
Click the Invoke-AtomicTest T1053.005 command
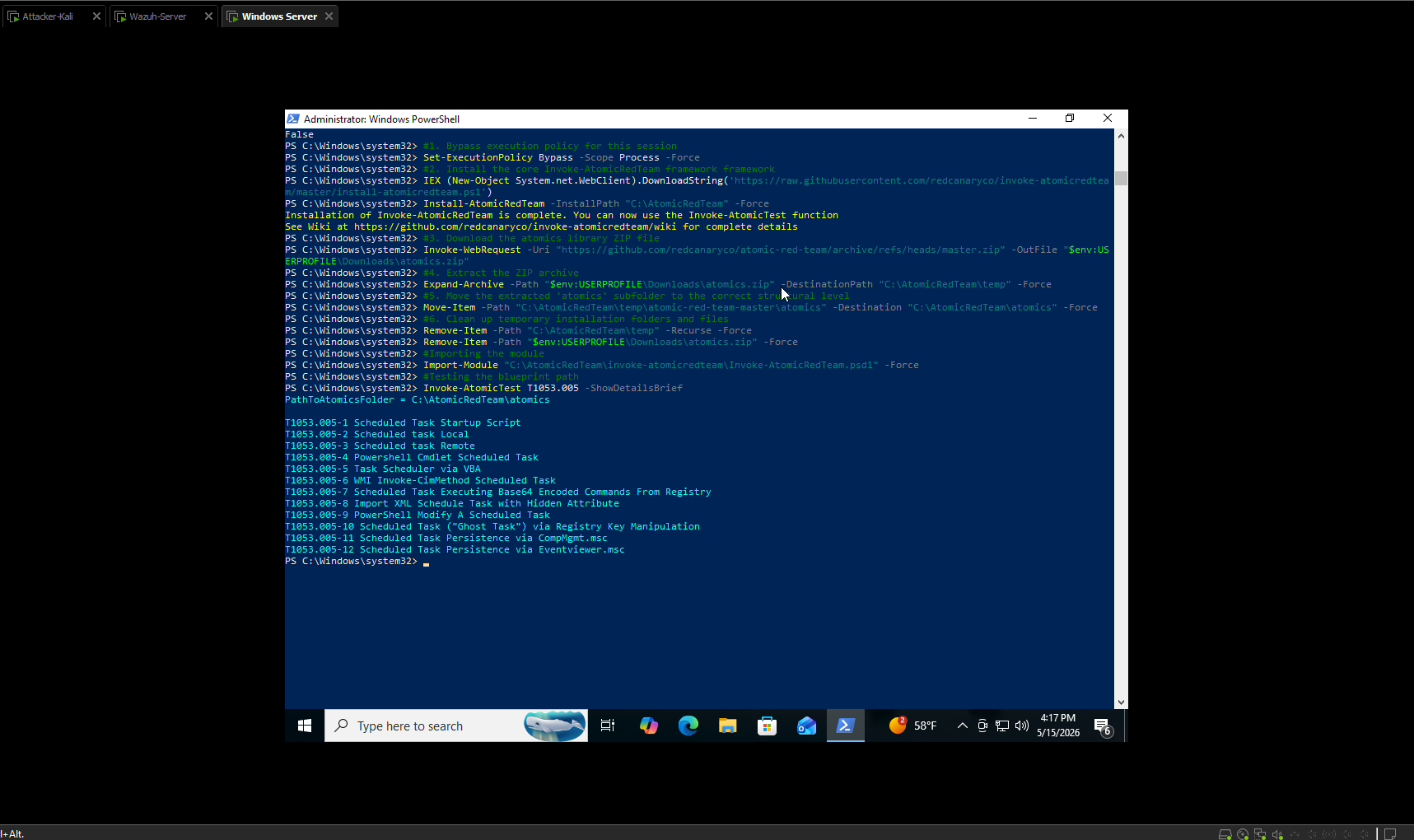(x=553, y=388)
